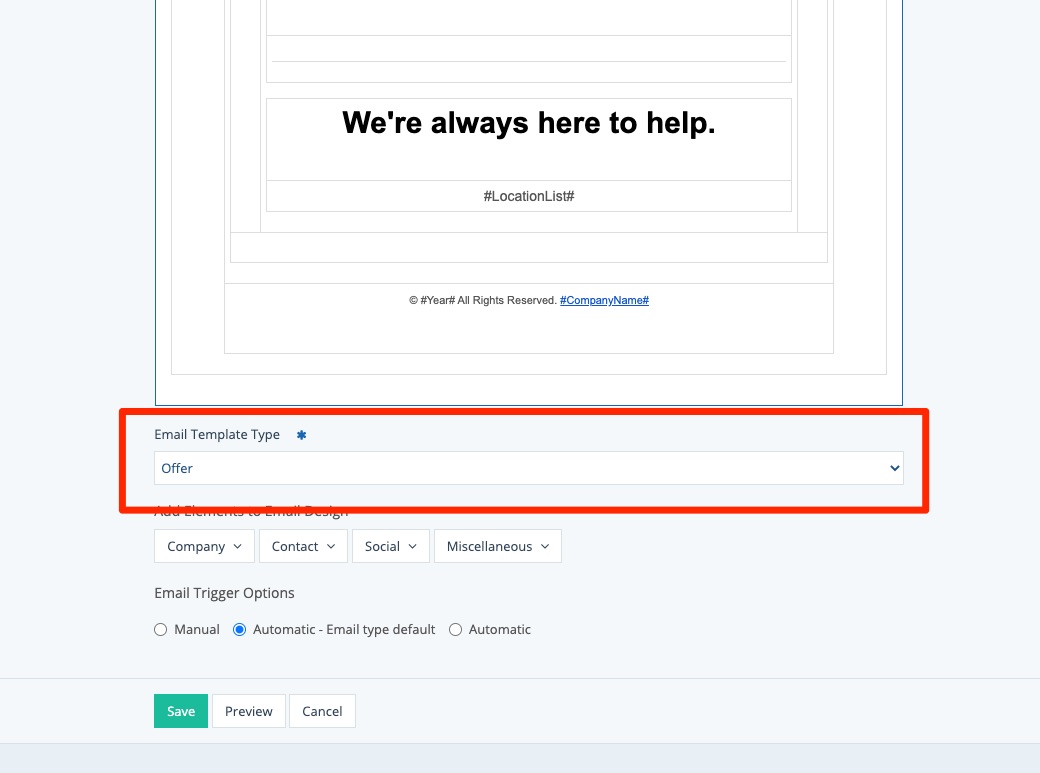
Task: Select the plain Automatic radio option
Action: click(456, 630)
